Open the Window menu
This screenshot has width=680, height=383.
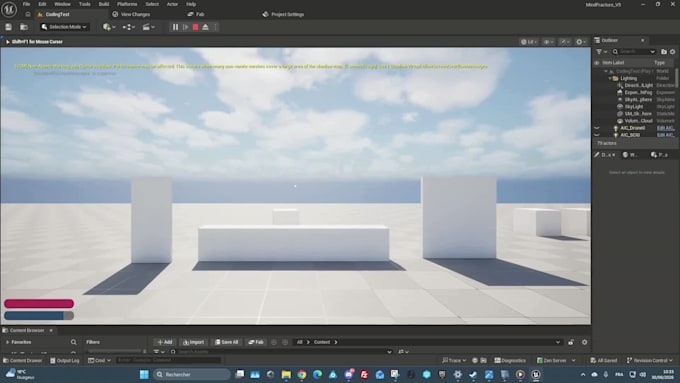62,4
